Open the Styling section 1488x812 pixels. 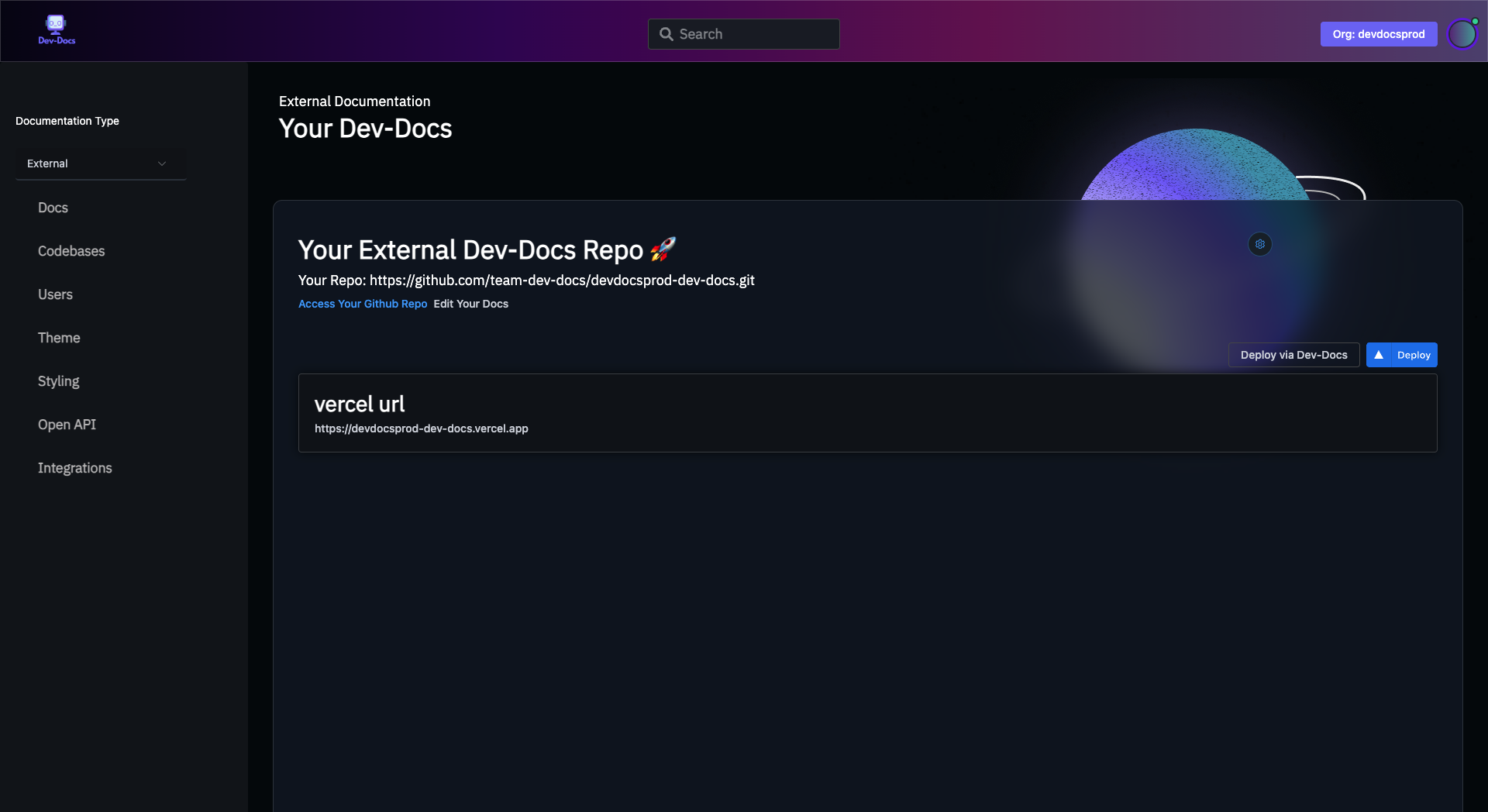[58, 381]
